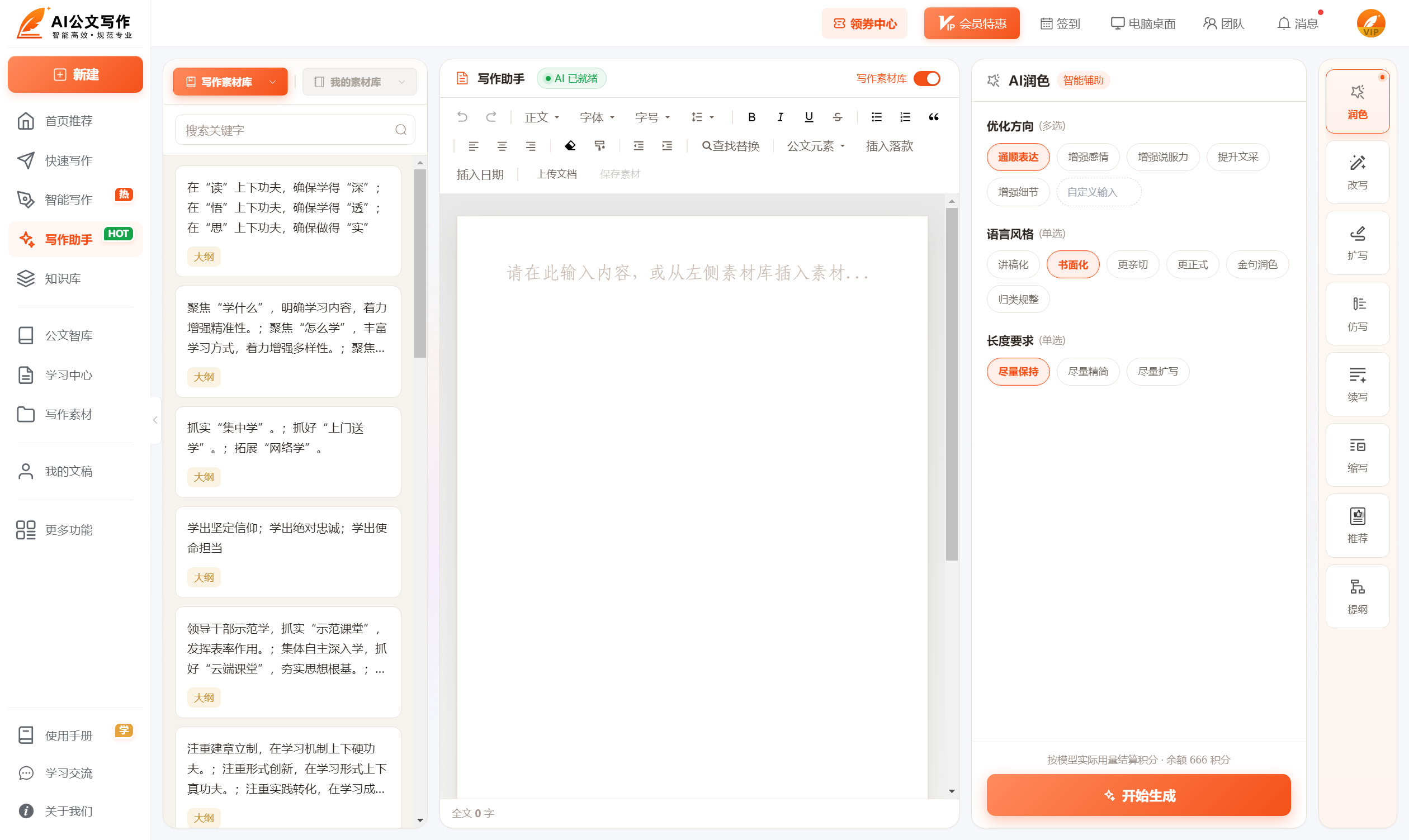The image size is (1409, 840).
Task: Open 智能写作 in sidebar
Action: [x=75, y=200]
